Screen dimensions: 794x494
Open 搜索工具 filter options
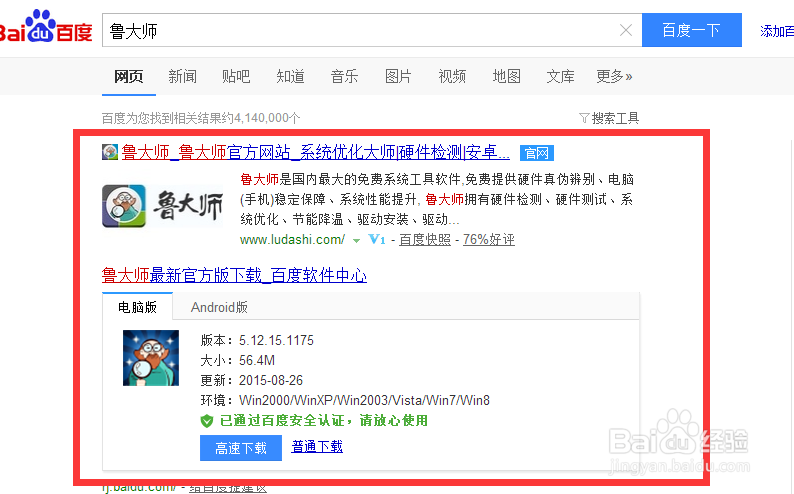[x=609, y=118]
